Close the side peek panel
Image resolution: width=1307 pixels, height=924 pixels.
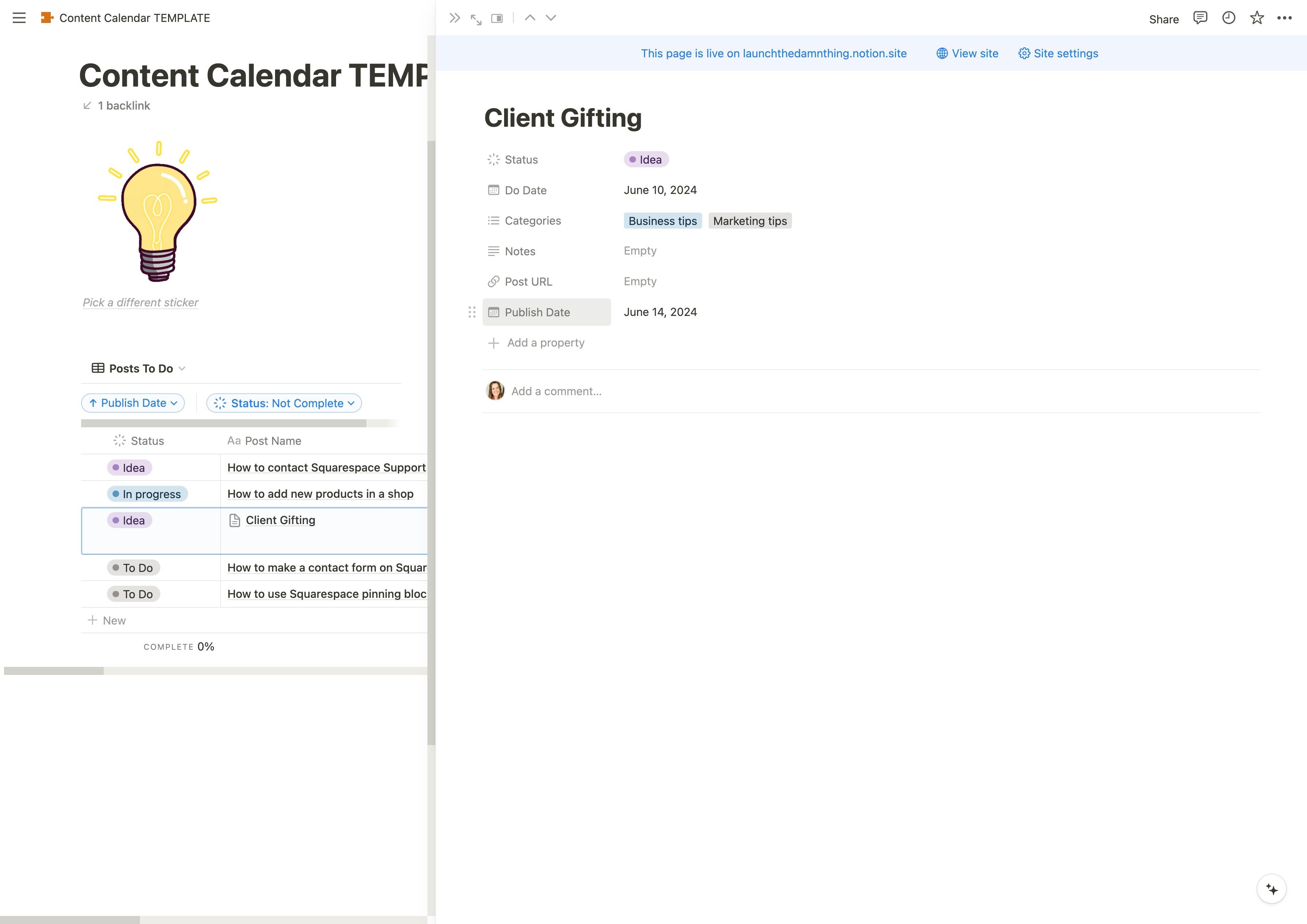coord(454,18)
